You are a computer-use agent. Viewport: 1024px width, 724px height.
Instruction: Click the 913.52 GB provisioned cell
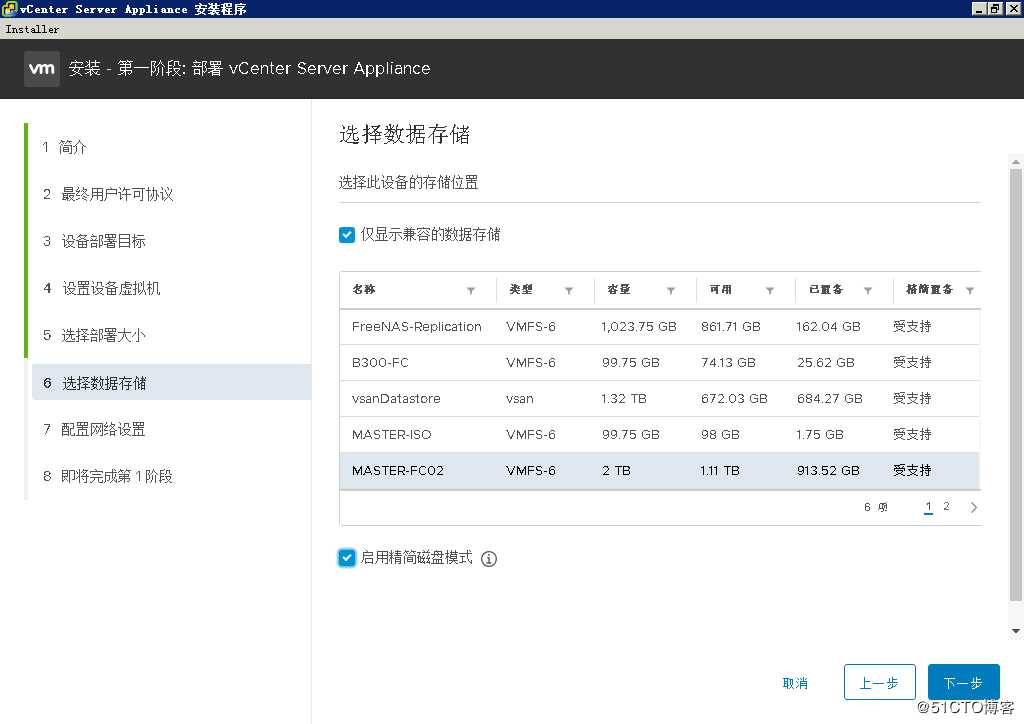pyautogui.click(x=828, y=471)
